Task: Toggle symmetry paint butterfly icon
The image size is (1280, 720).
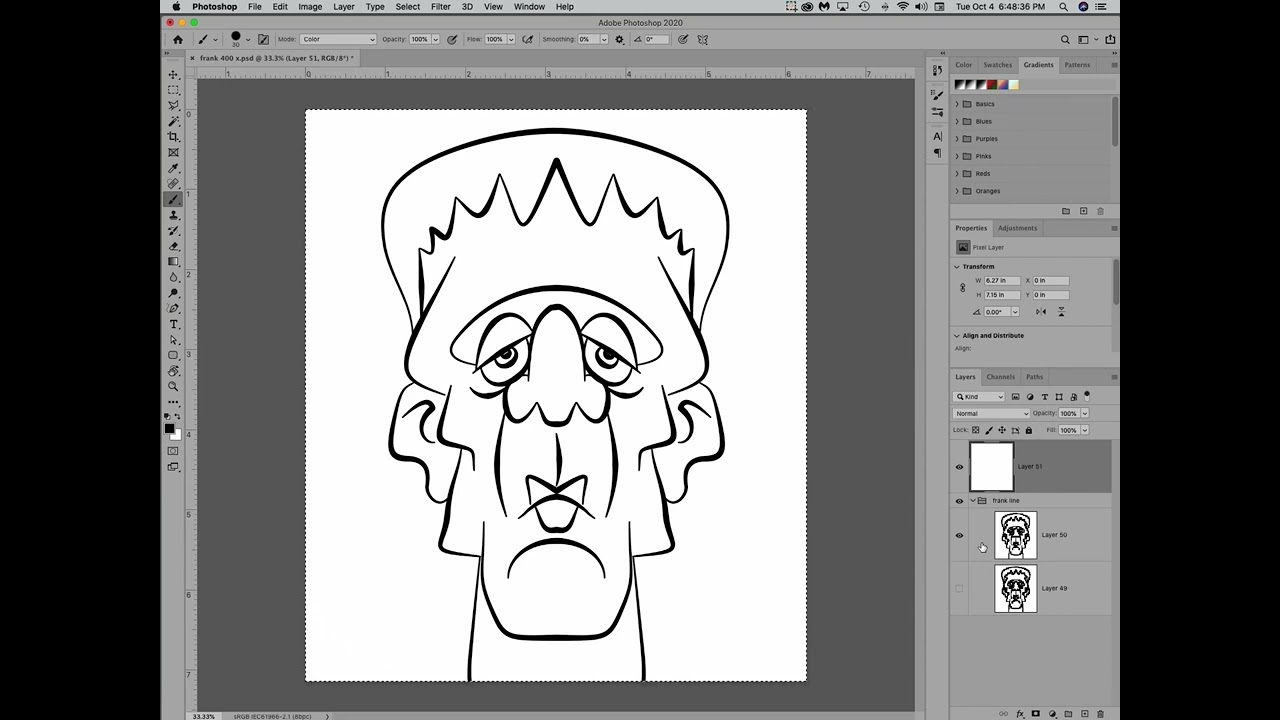Action: pos(703,40)
